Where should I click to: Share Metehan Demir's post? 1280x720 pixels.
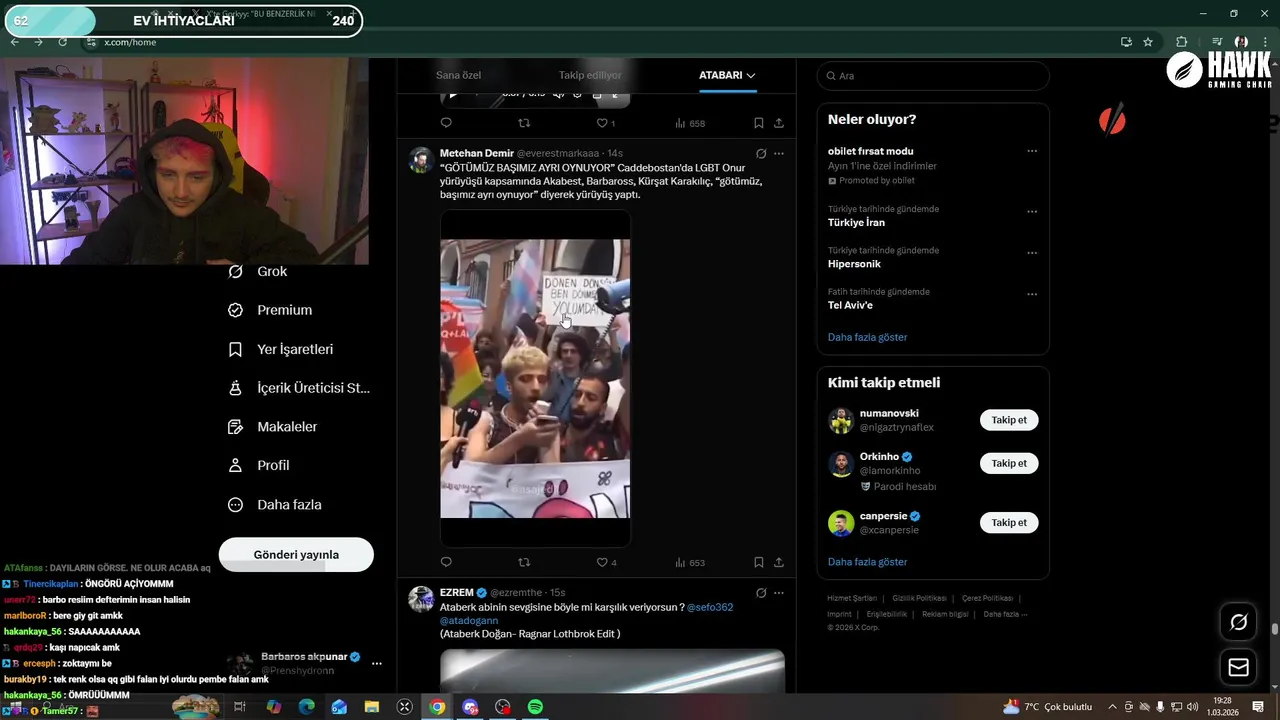point(779,562)
